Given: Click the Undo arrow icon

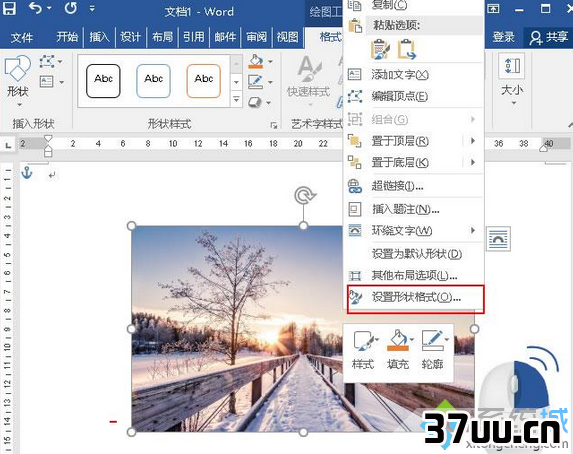Looking at the screenshot, I should click(36, 8).
